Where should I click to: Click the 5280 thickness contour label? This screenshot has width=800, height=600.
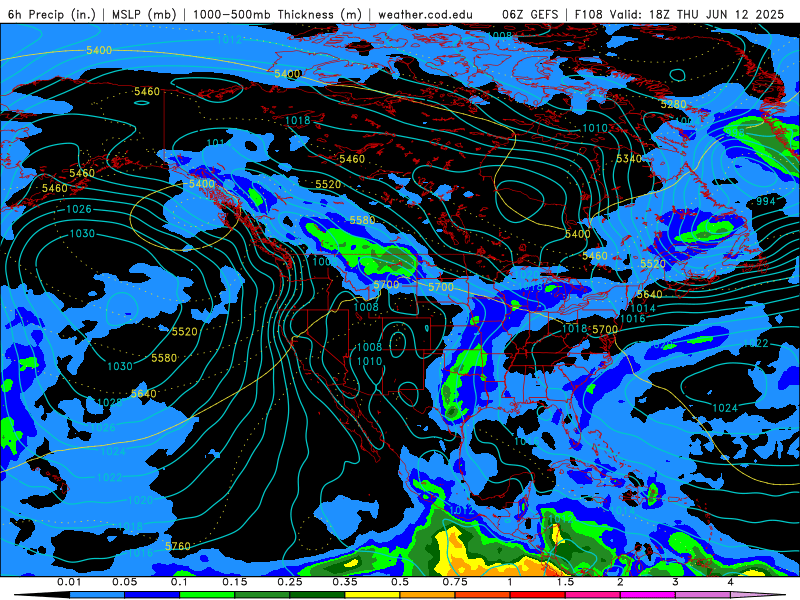[x=673, y=104]
